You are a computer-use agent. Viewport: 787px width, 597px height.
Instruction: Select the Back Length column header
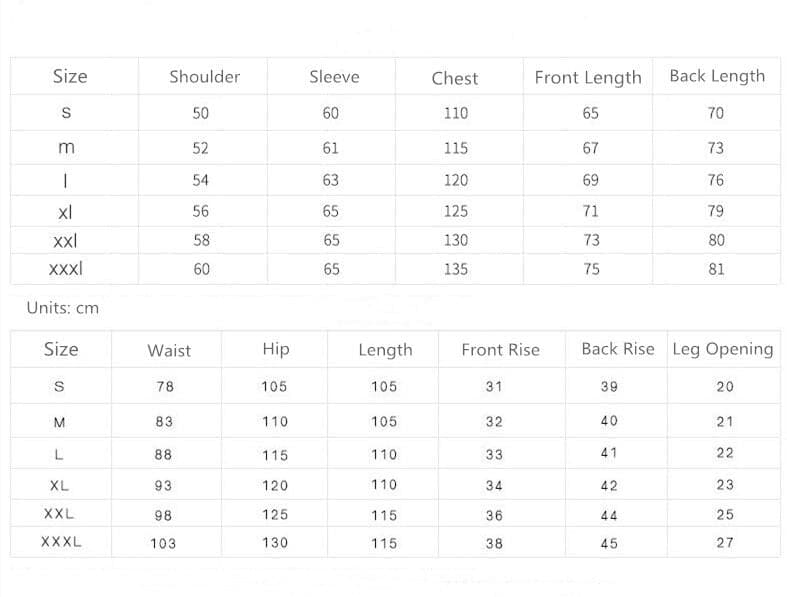[717, 76]
